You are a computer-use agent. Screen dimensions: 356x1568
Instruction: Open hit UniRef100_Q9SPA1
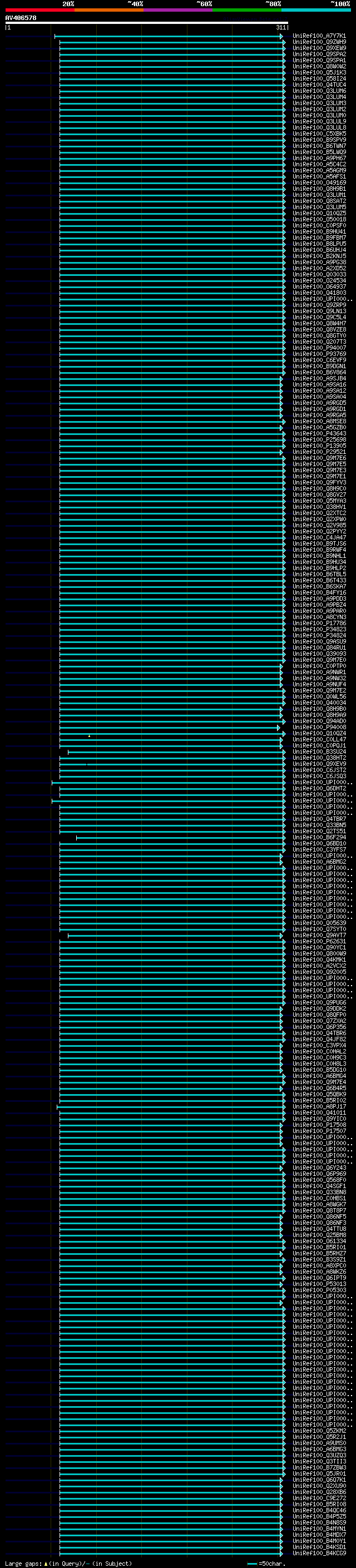[x=319, y=60]
